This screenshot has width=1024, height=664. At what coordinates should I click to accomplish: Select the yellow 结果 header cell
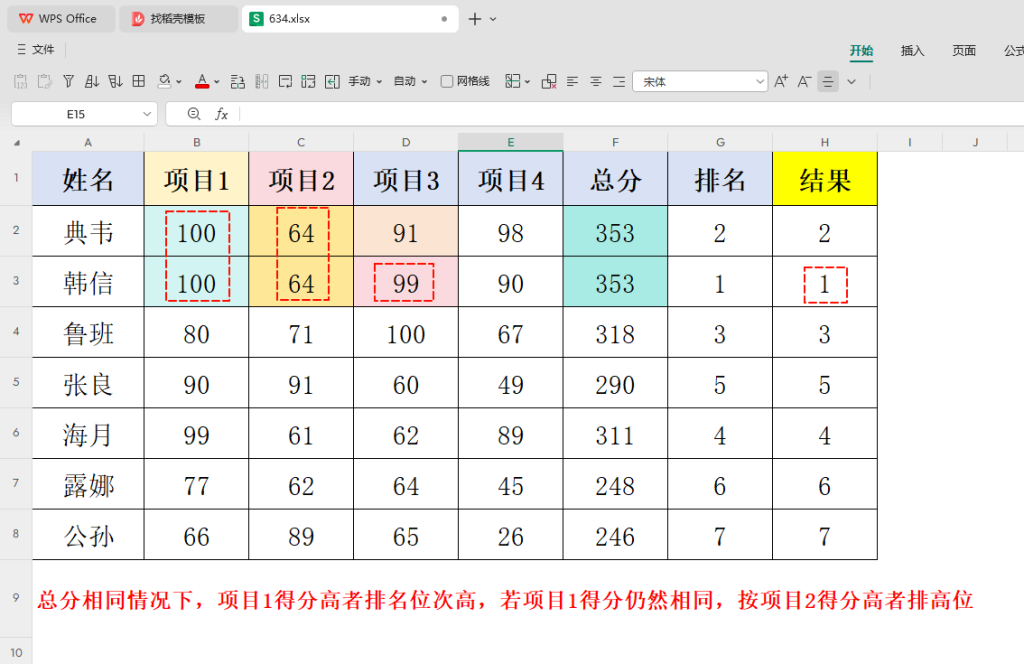[x=825, y=180]
